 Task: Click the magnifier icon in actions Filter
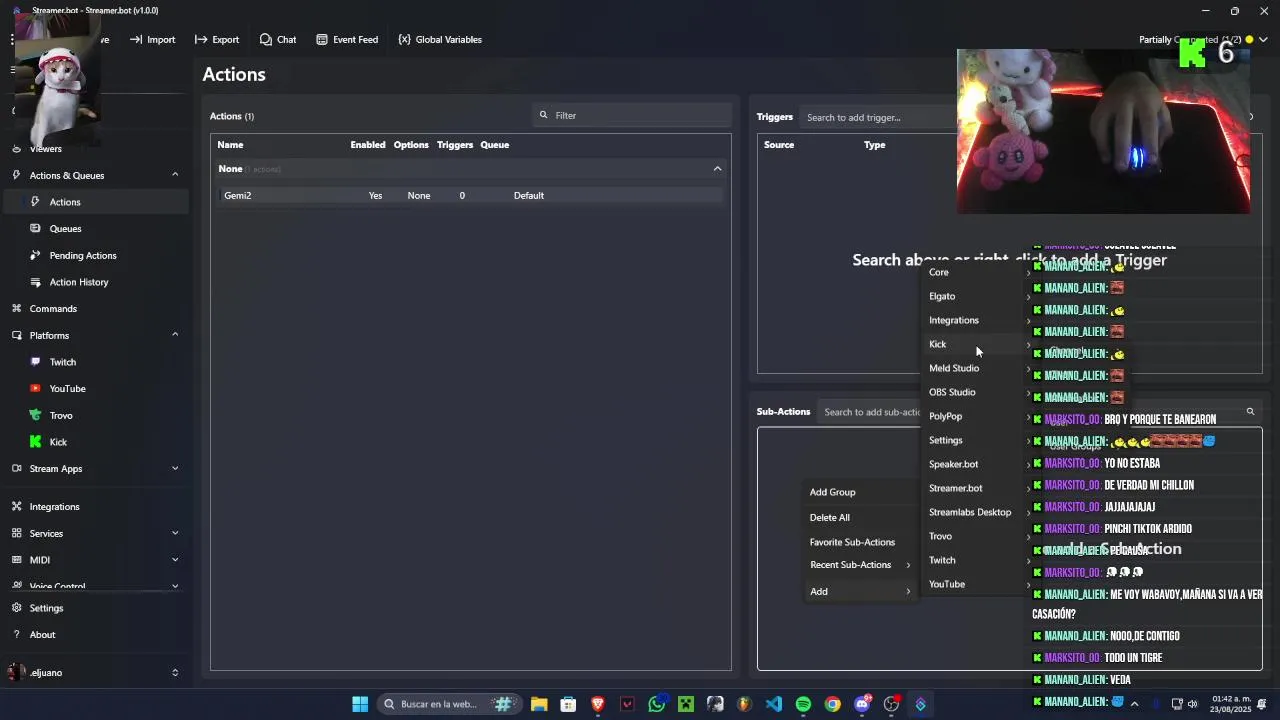[544, 115]
